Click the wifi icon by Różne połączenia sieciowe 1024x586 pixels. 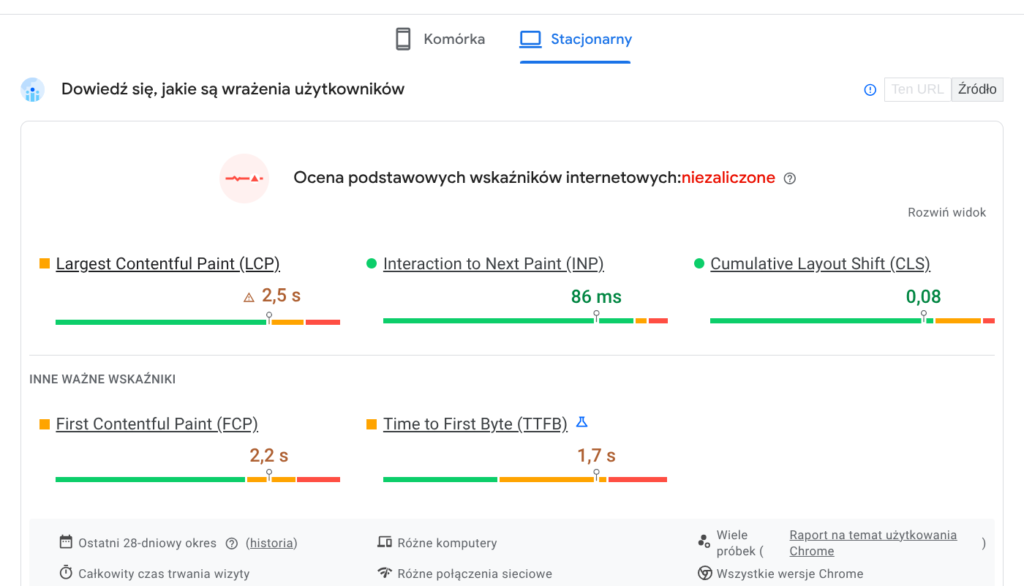384,573
